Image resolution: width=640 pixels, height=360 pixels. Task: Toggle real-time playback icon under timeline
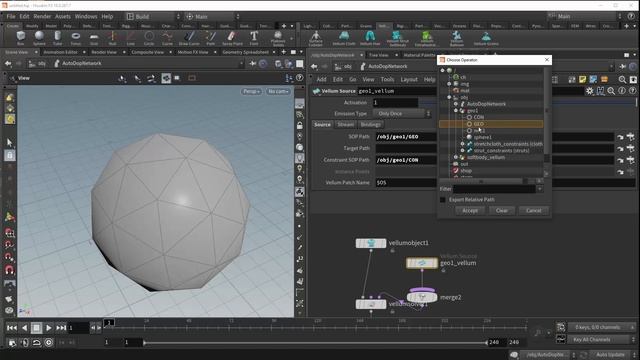(49, 342)
